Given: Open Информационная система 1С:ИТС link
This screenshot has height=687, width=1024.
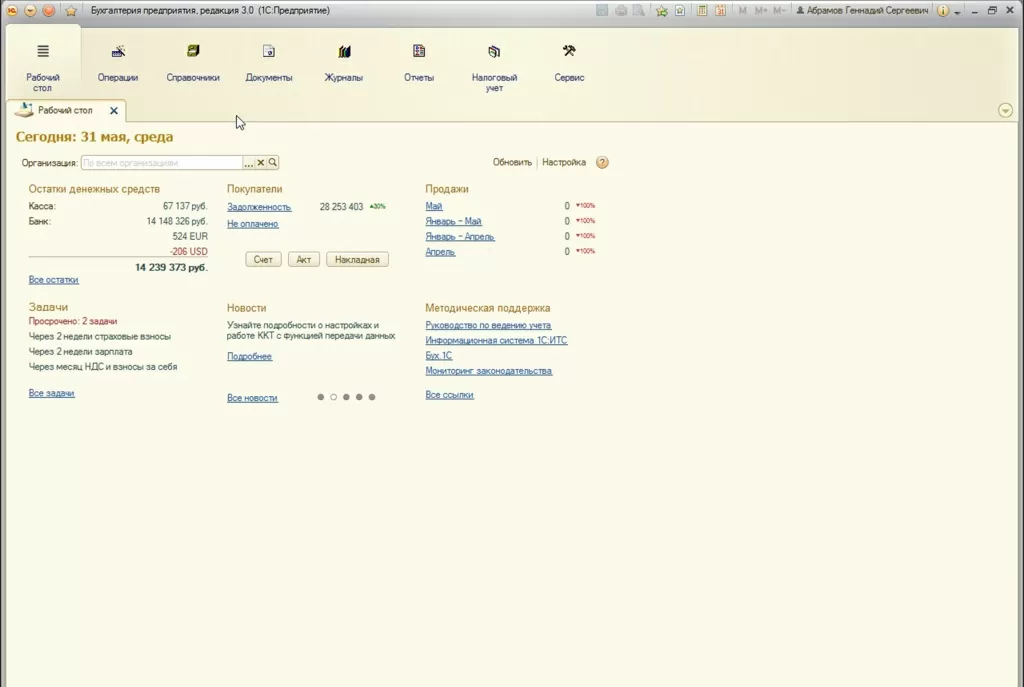Looking at the screenshot, I should (496, 340).
